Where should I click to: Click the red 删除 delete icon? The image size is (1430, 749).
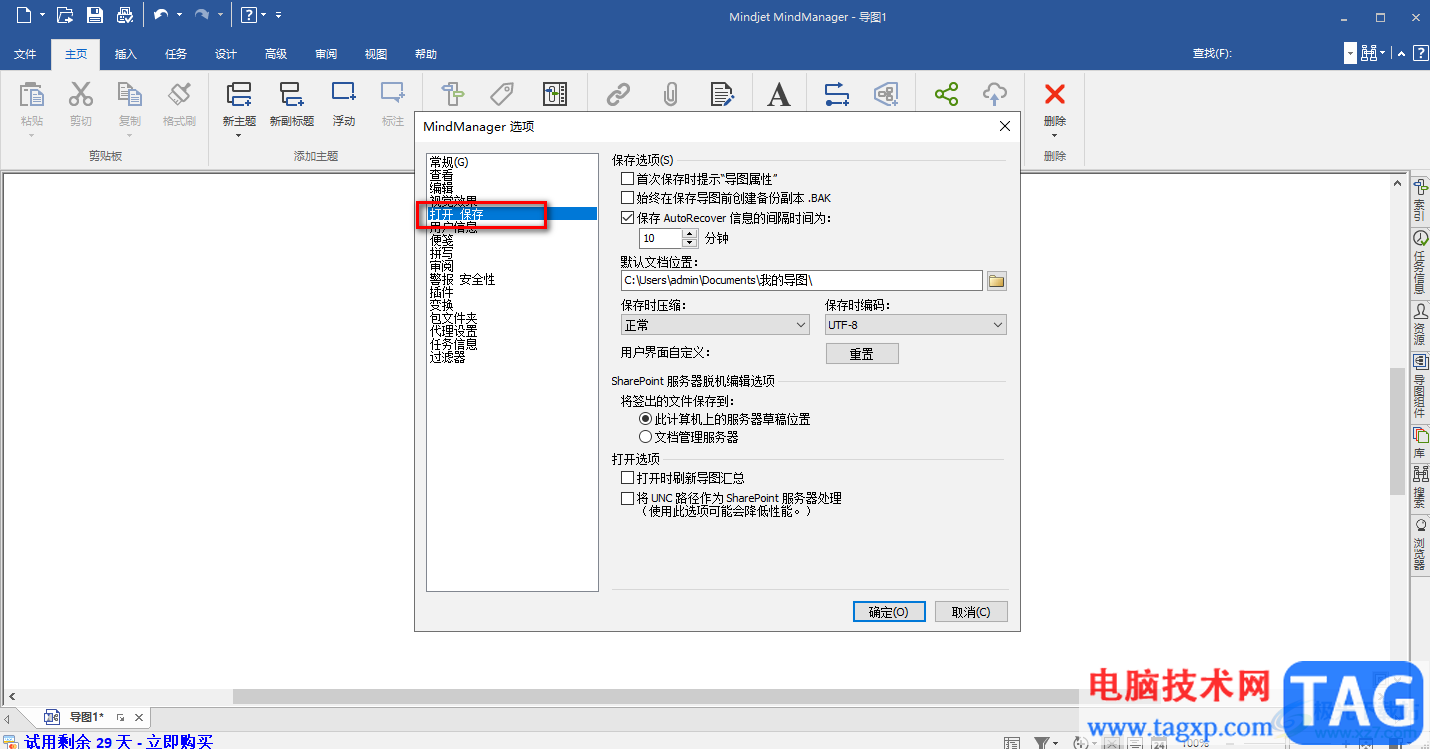coord(1055,94)
